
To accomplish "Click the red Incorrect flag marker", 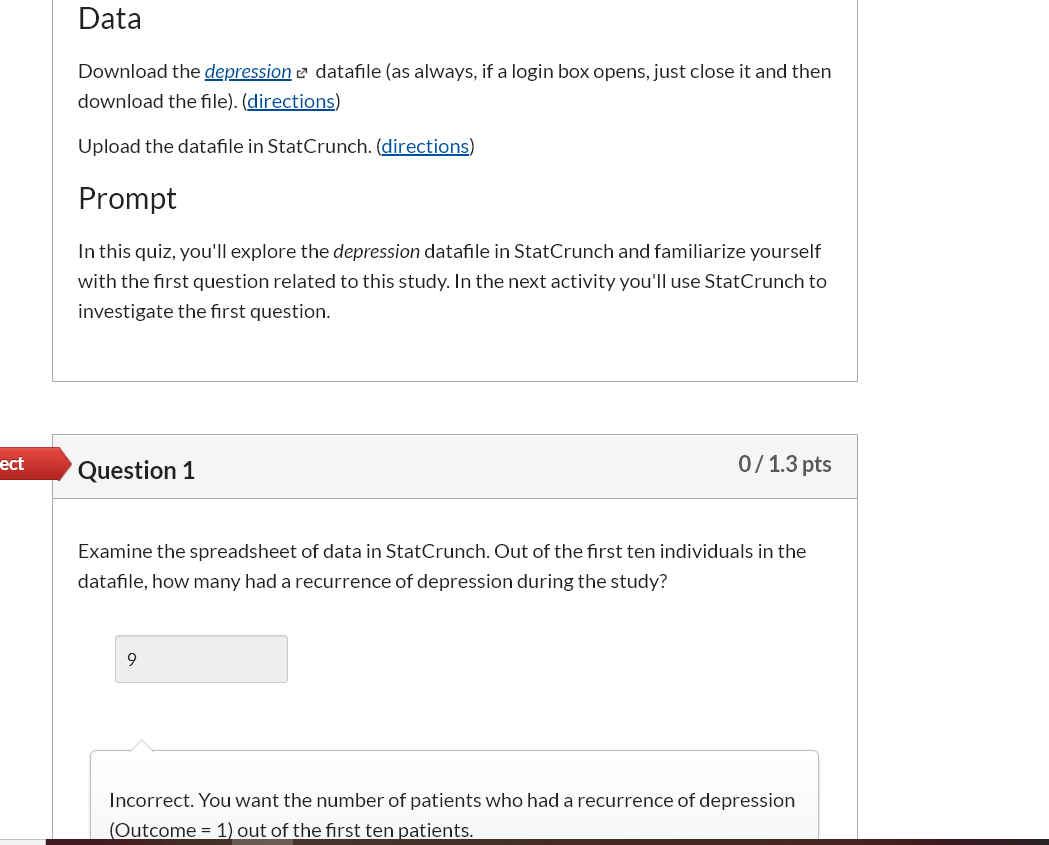I will point(33,464).
